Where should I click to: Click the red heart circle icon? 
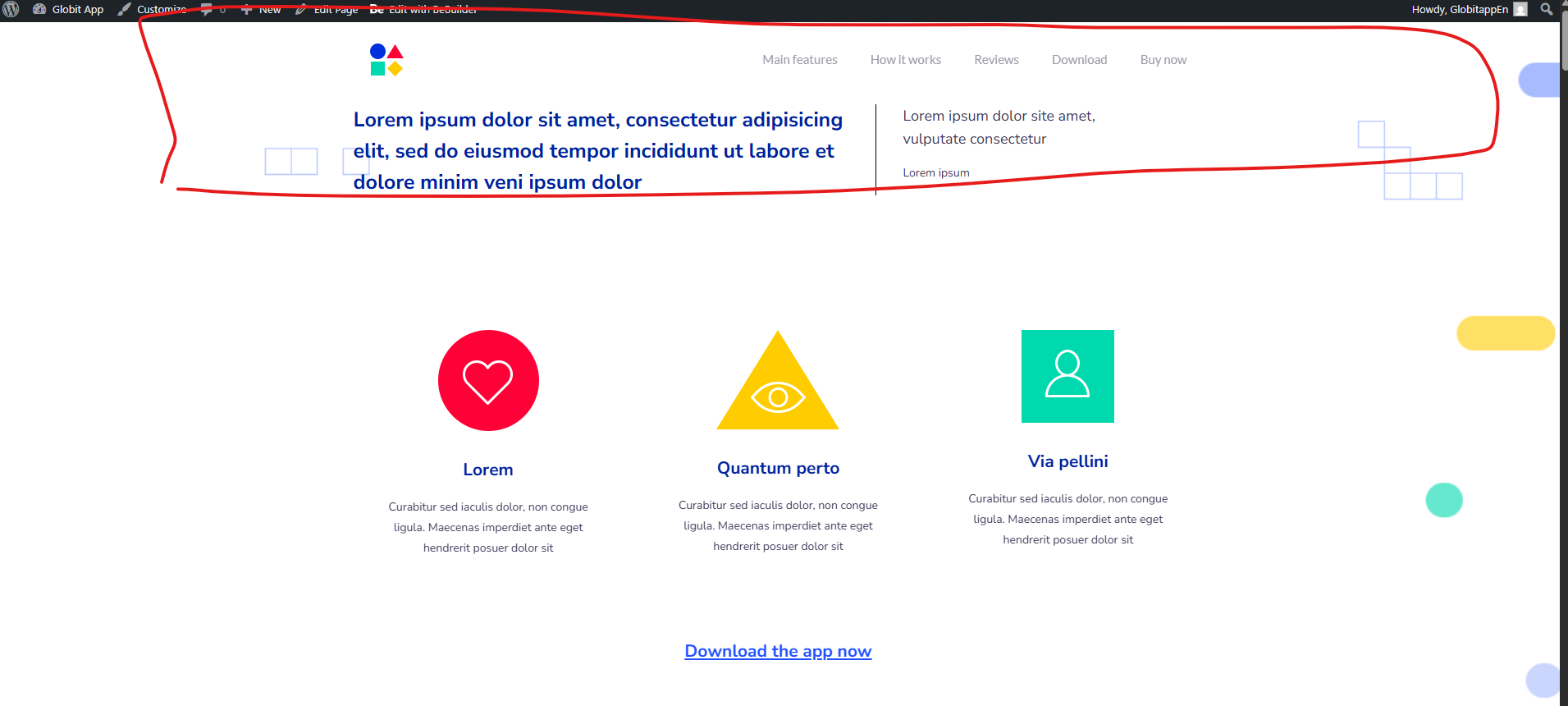coord(488,381)
